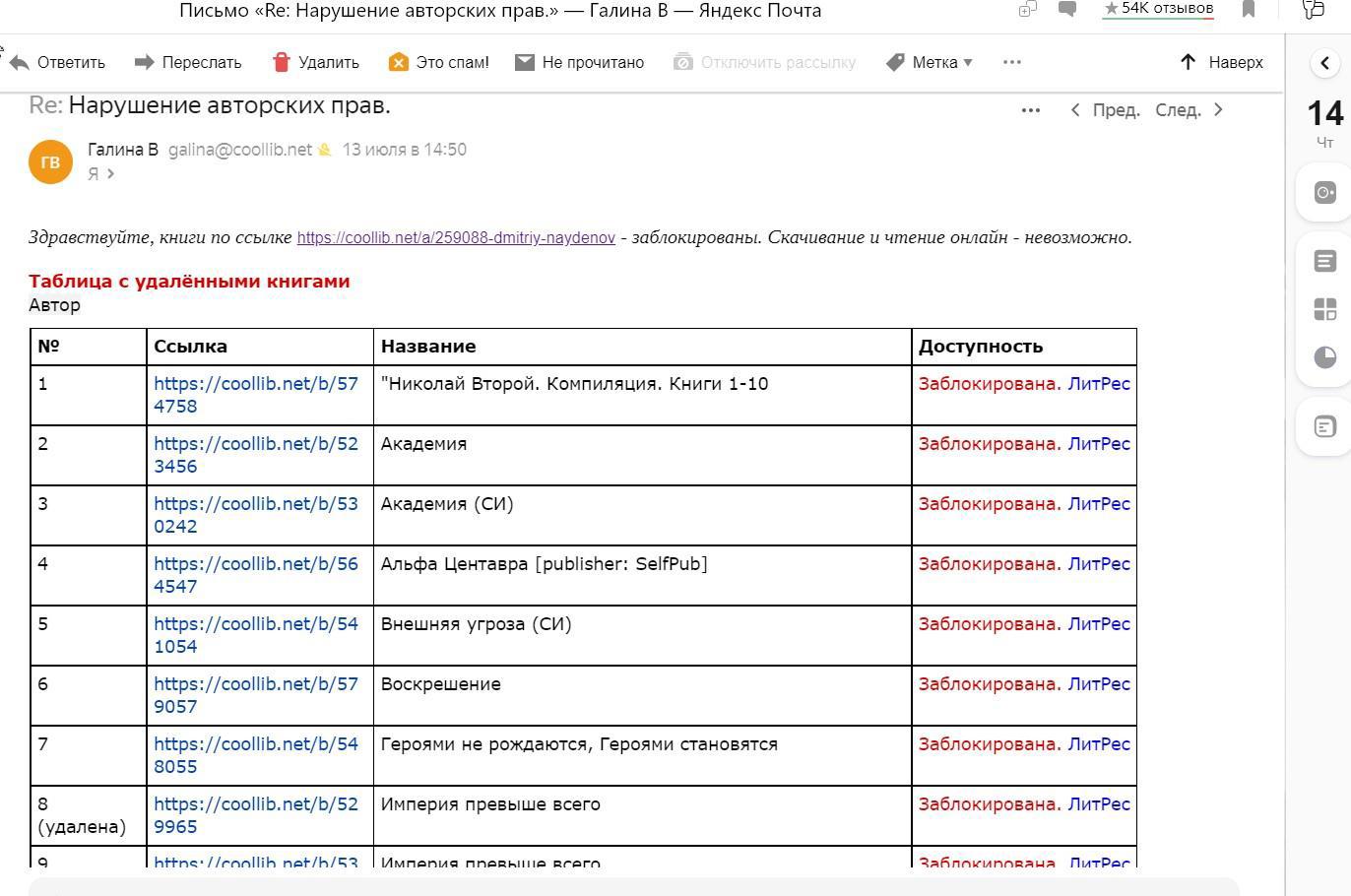Open the notes icon in right sidebar
Viewport: 1351px width, 896px height.
point(1324,261)
